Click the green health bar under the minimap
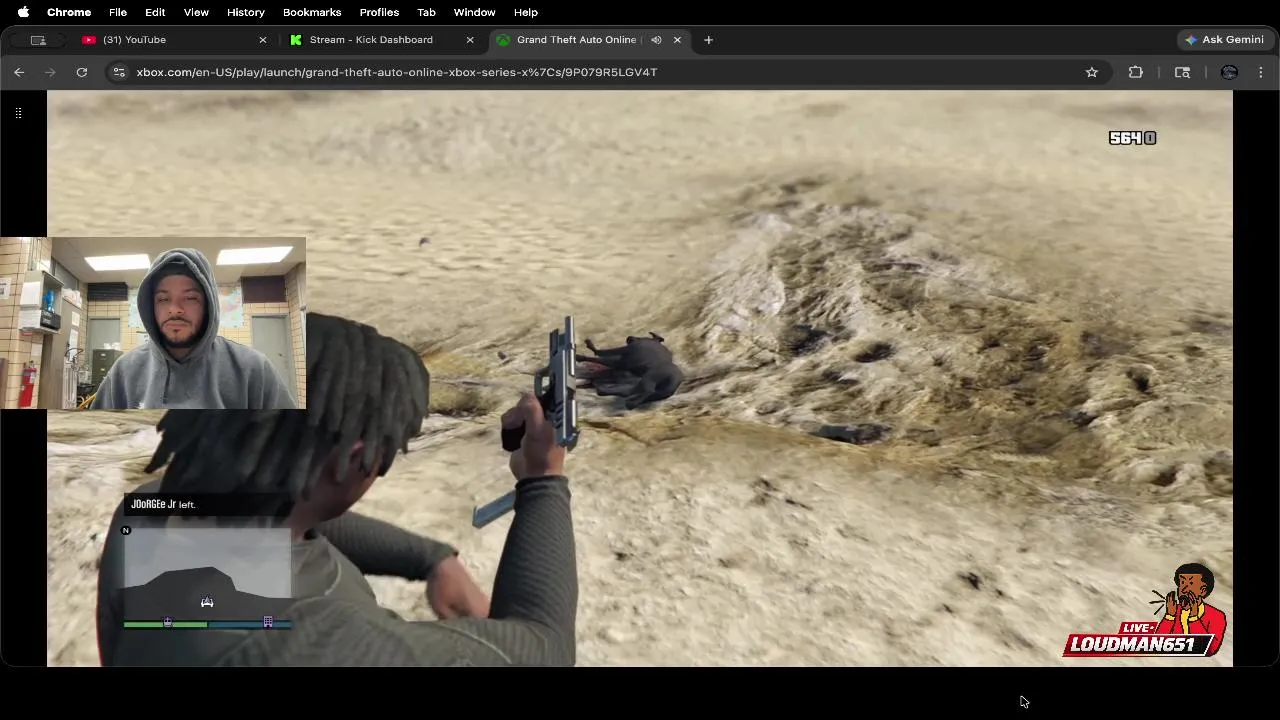Screen dimensions: 1280x720 click(166, 624)
